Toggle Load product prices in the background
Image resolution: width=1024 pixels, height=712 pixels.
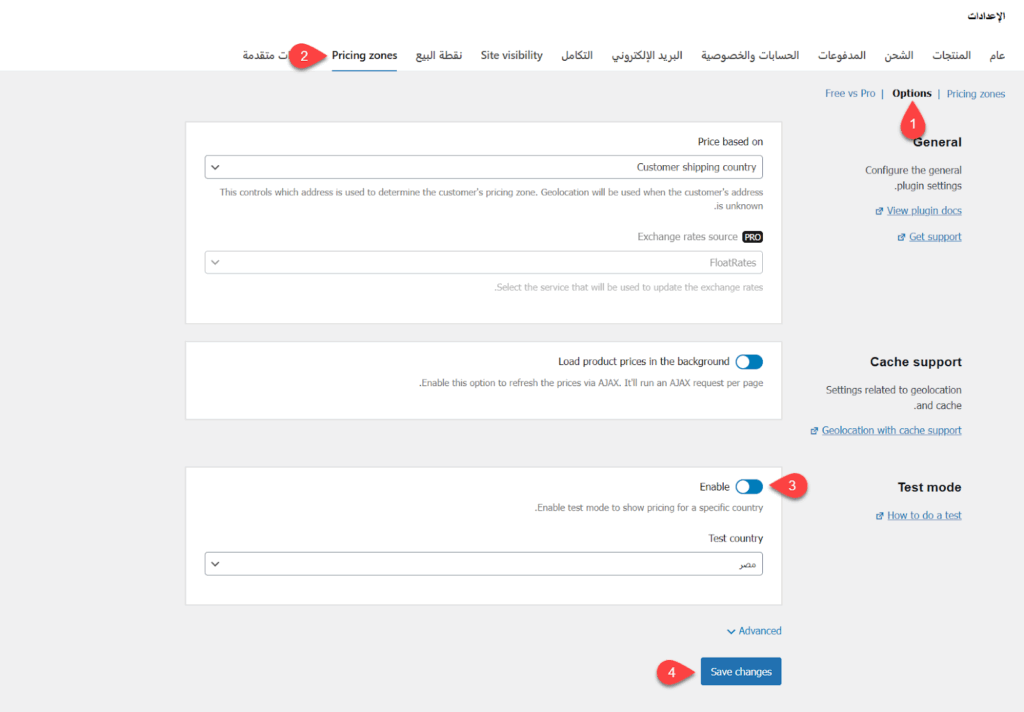[x=748, y=362]
